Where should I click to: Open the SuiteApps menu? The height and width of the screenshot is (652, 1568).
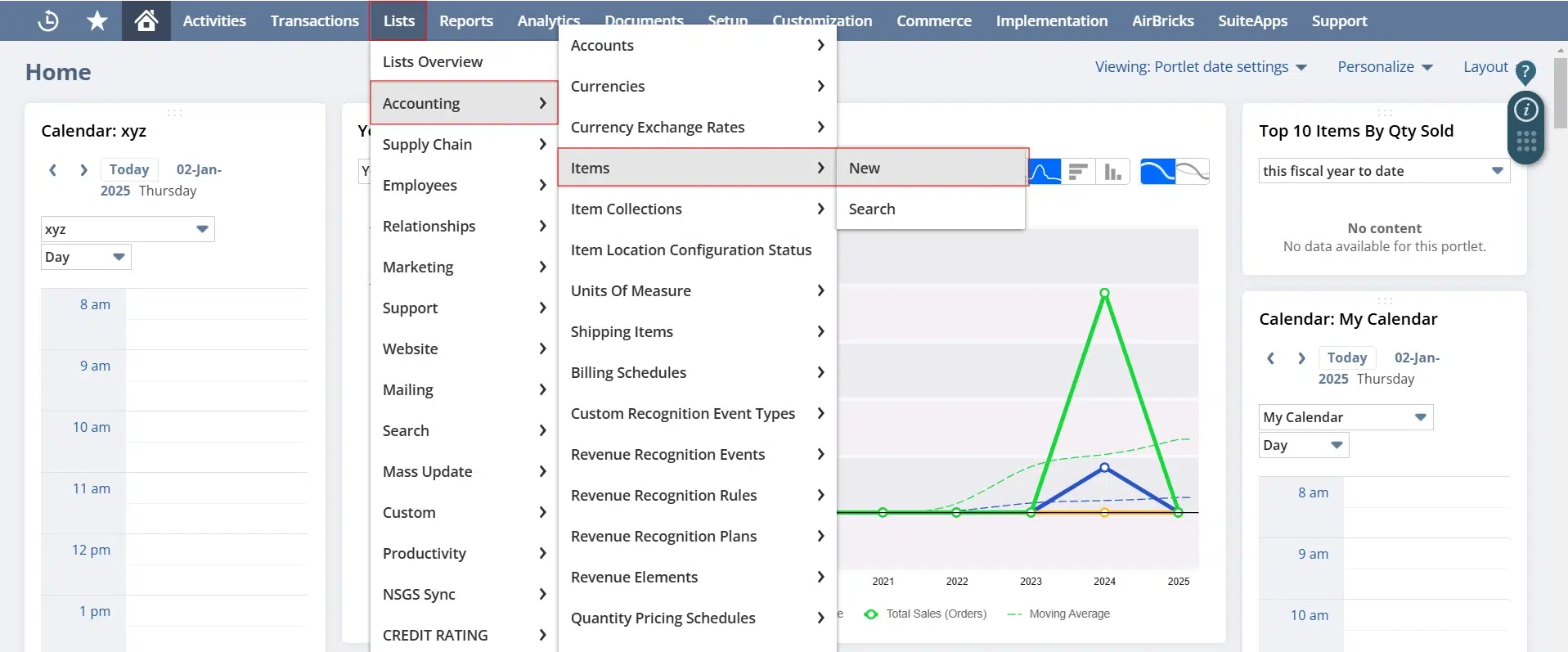point(1252,20)
